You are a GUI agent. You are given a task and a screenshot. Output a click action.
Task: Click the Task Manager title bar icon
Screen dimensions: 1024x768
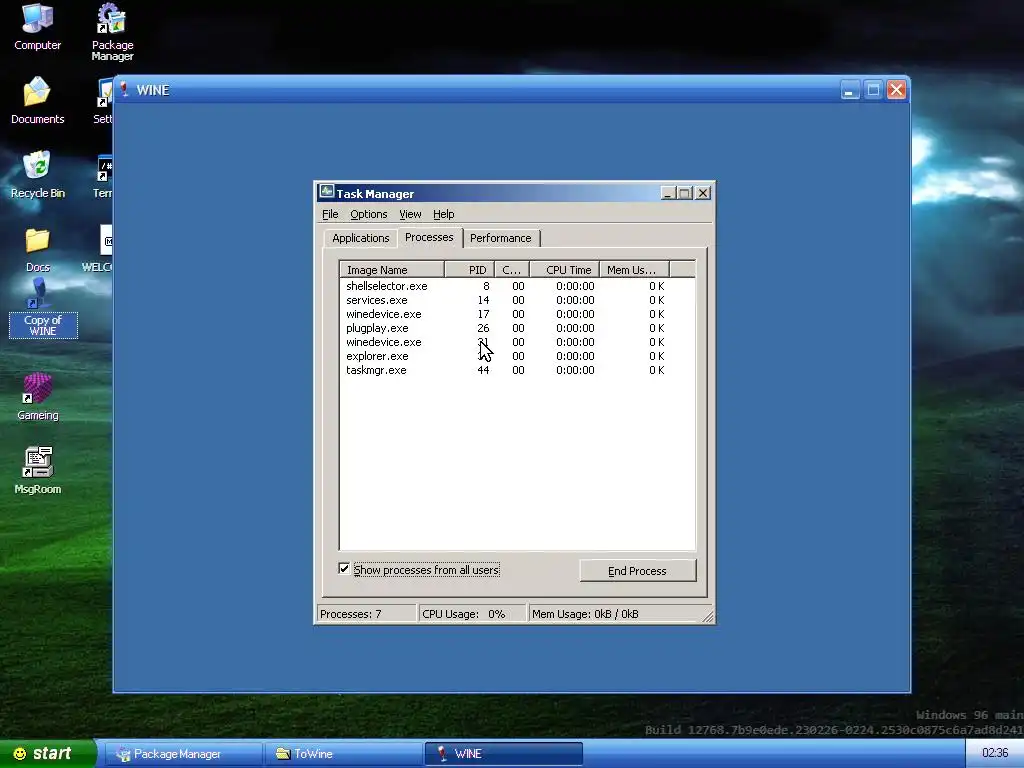[327, 193]
